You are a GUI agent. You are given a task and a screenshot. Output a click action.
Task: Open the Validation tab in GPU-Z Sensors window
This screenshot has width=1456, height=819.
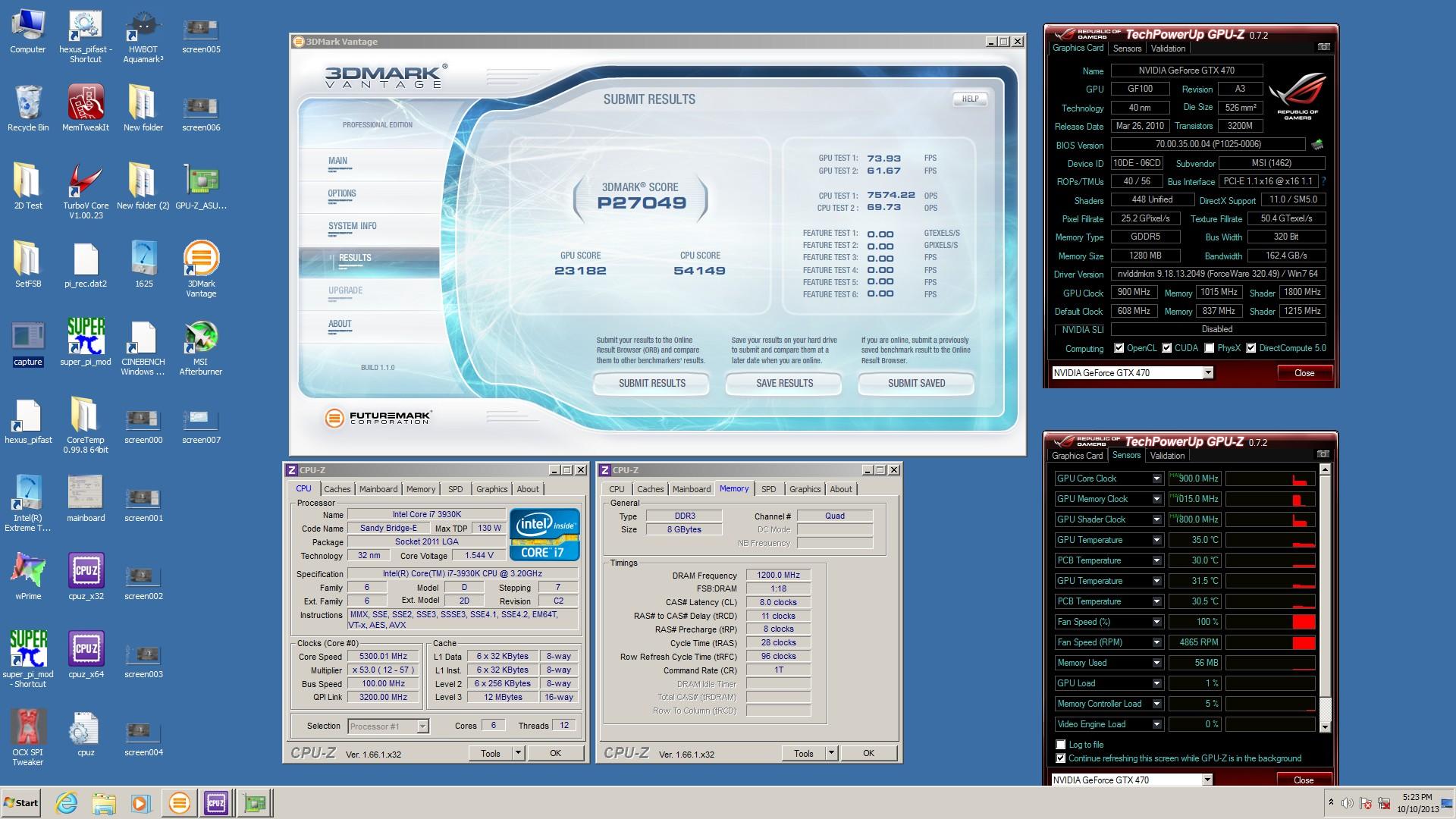click(1167, 456)
